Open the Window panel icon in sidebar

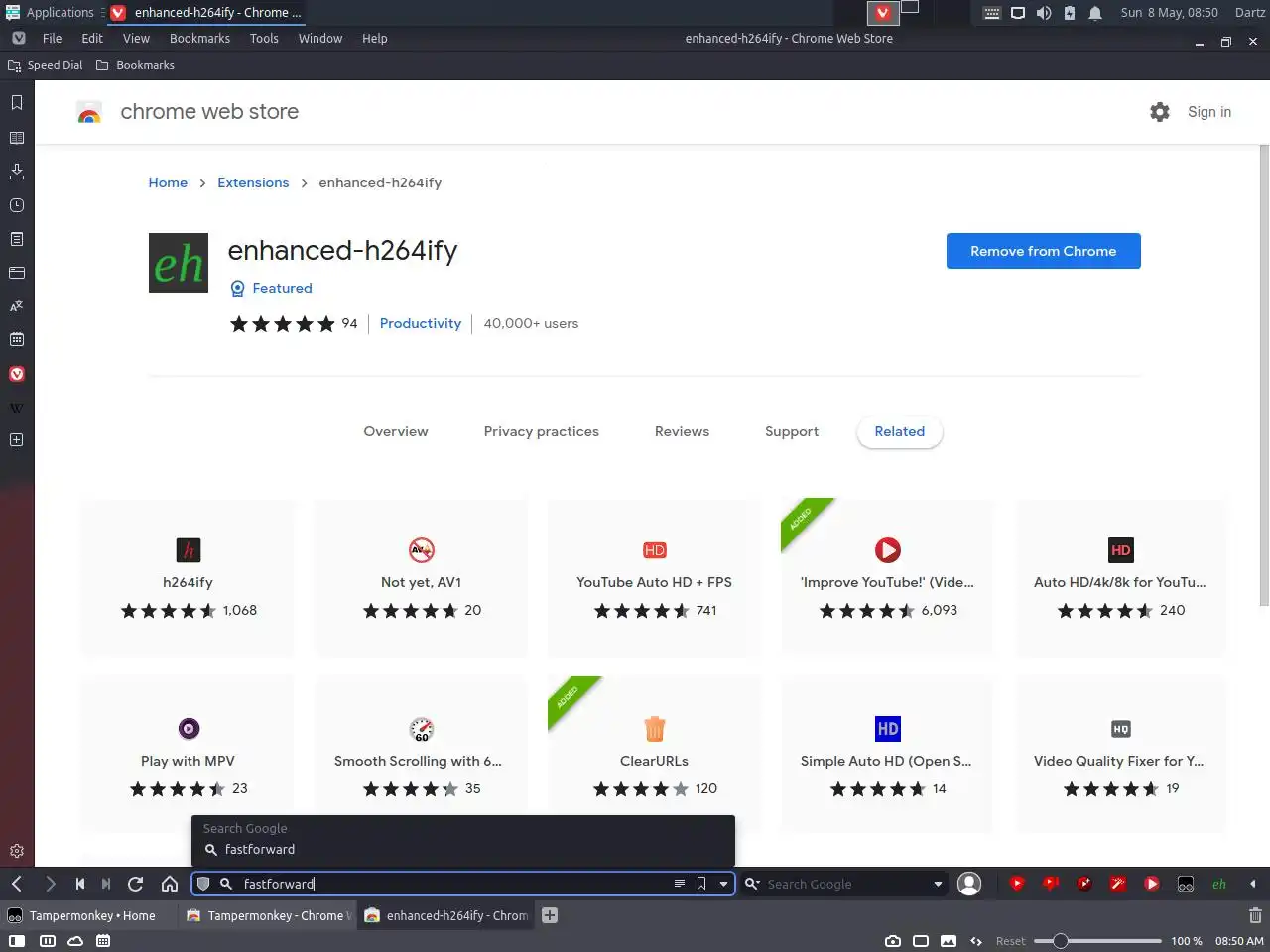[x=17, y=273]
